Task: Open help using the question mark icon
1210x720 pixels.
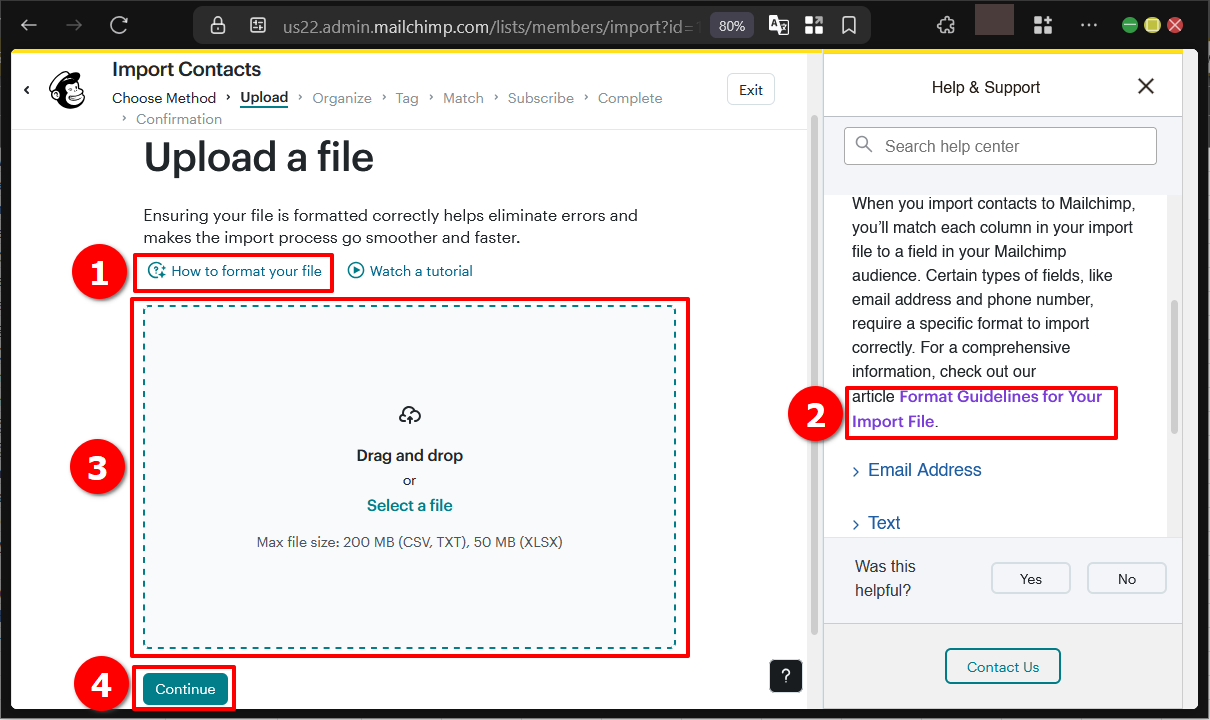Action: coord(785,676)
